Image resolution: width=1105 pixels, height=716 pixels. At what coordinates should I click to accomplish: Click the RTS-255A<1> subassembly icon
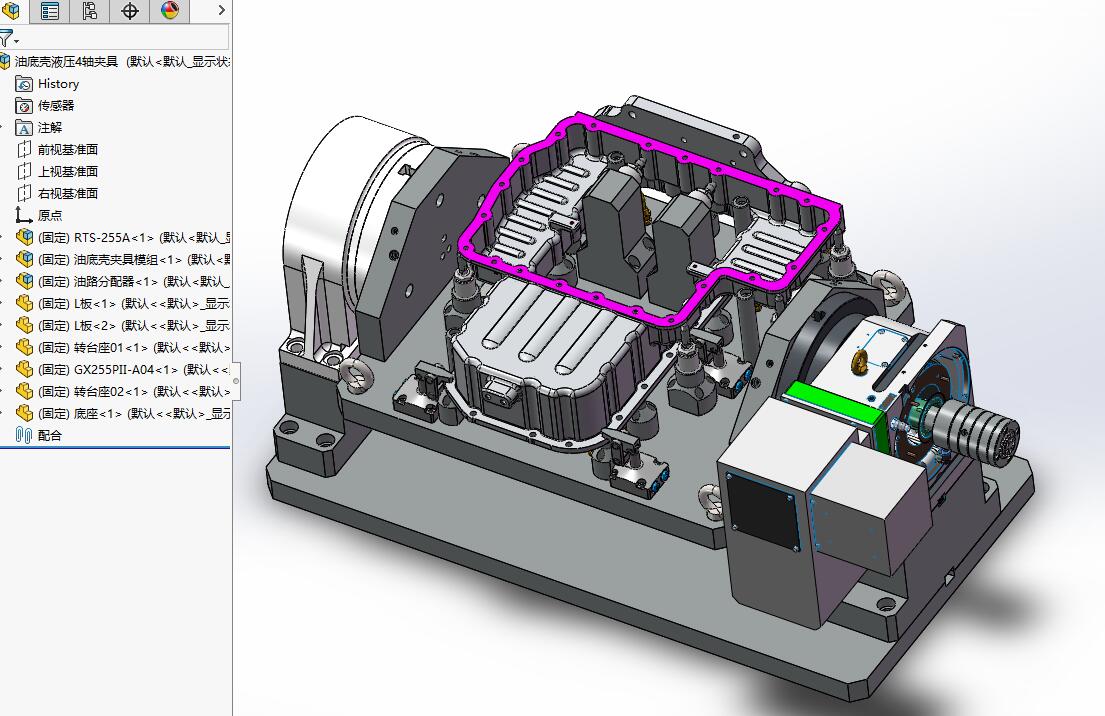click(x=24, y=237)
